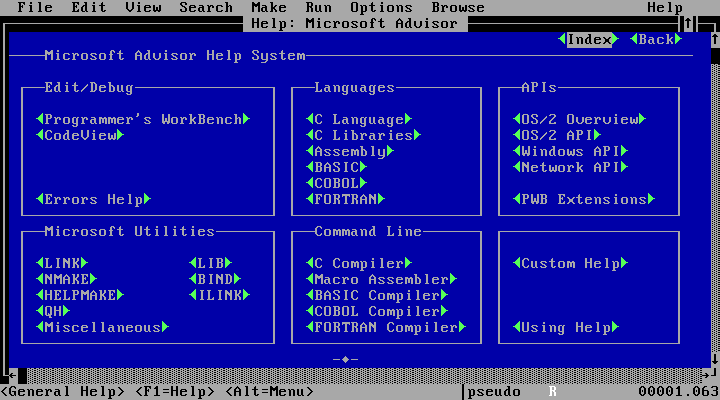Open the LIB utility help
Viewport: 720px width, 400px height.
point(210,263)
